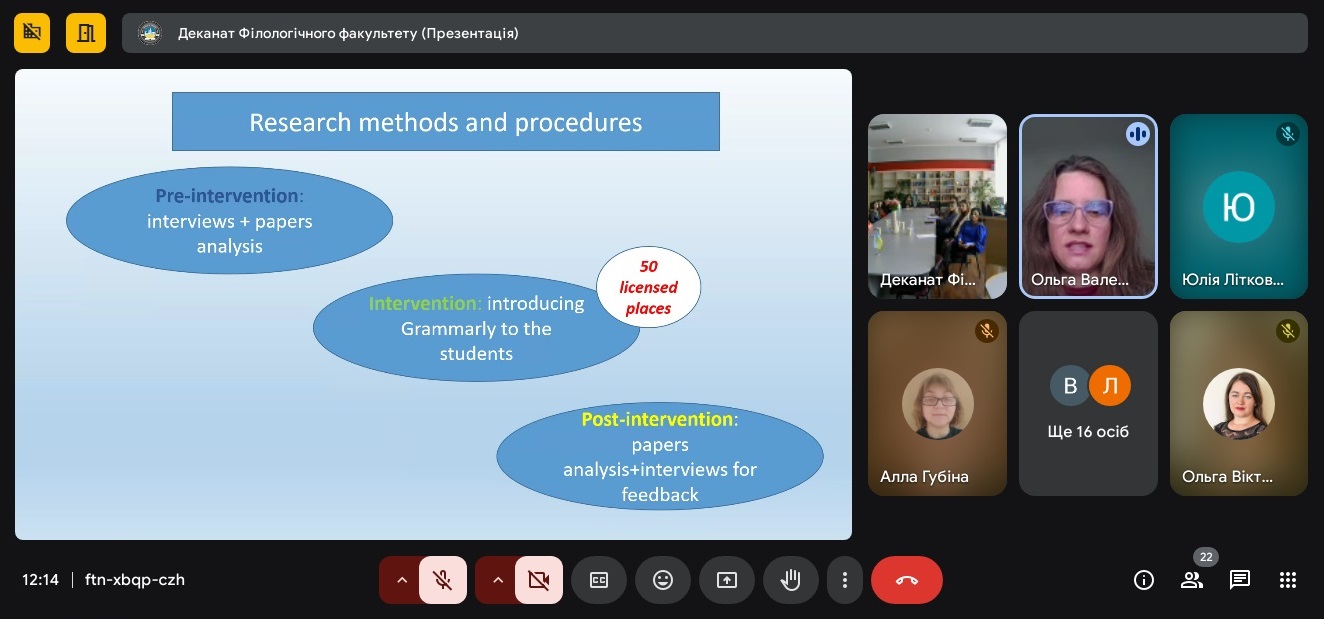Click the university logo in the presentation banner
Image resolution: width=1324 pixels, height=619 pixels.
149,33
